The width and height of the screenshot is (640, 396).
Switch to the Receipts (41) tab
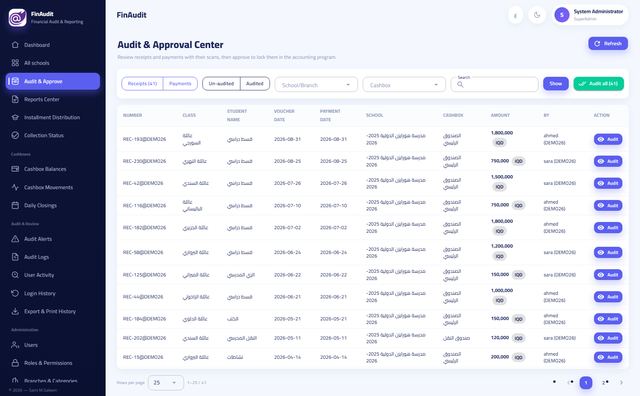pos(142,84)
